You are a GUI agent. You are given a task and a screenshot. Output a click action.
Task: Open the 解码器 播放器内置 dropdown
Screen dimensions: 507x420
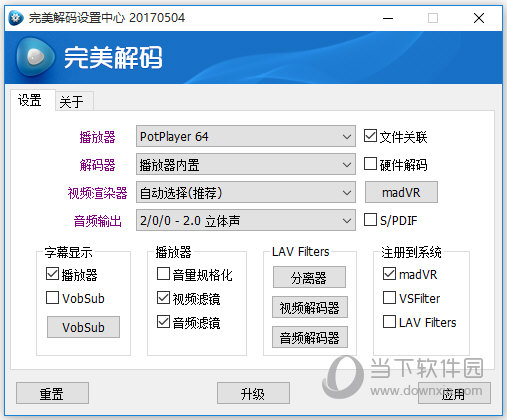[246, 164]
